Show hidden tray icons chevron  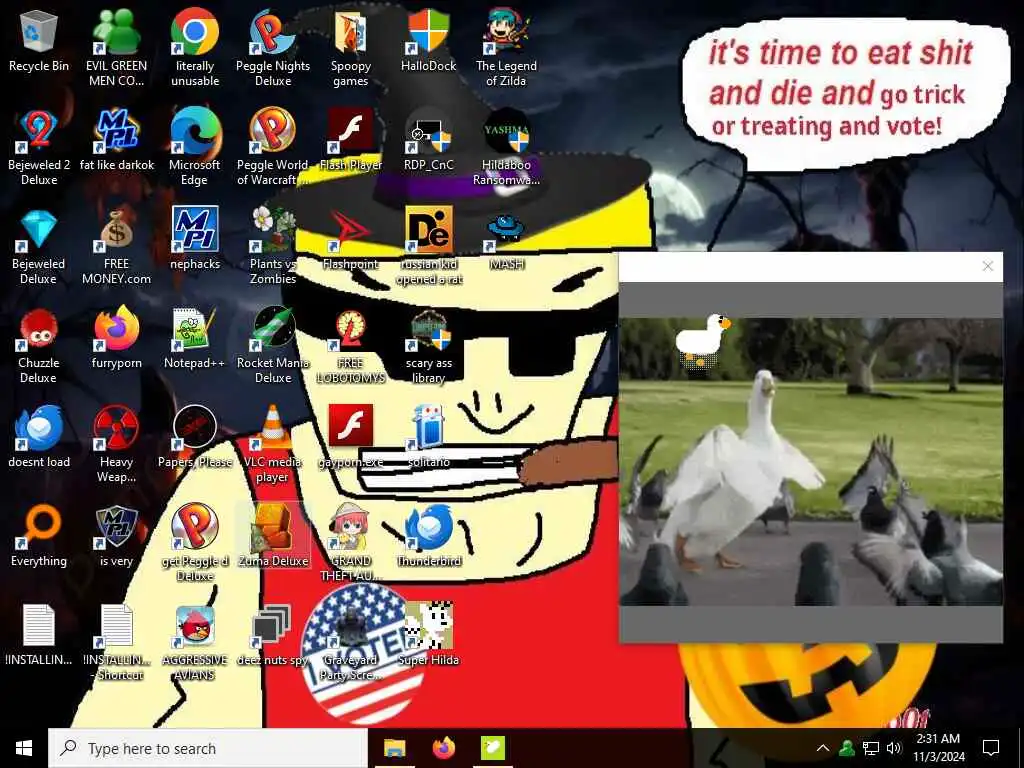823,748
